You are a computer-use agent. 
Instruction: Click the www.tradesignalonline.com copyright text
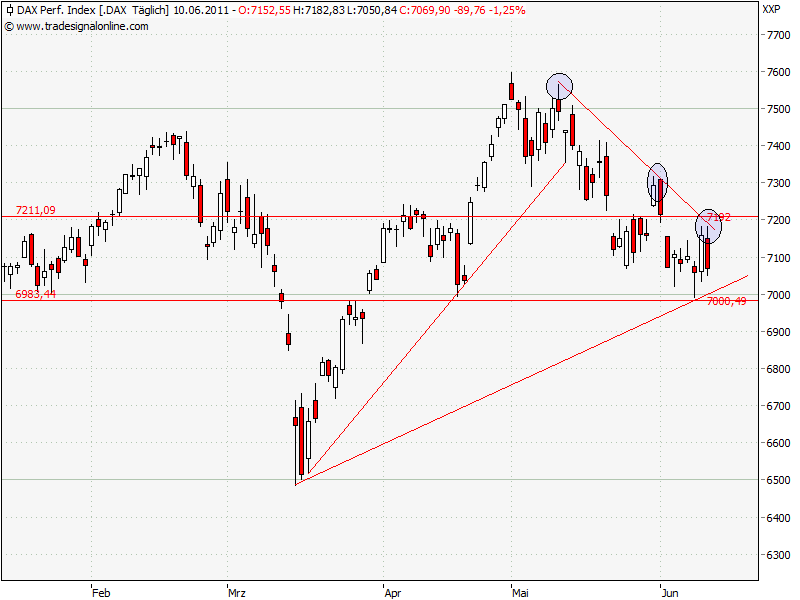(x=77, y=27)
